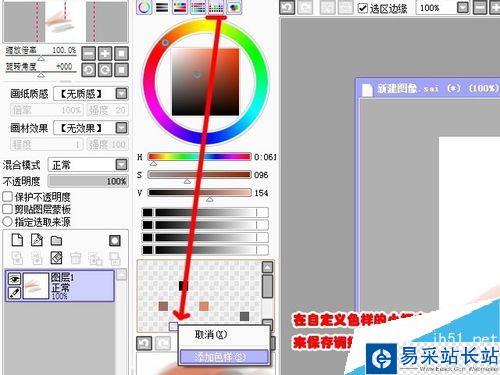Choose 取消(X) in the context menu

coord(211,334)
